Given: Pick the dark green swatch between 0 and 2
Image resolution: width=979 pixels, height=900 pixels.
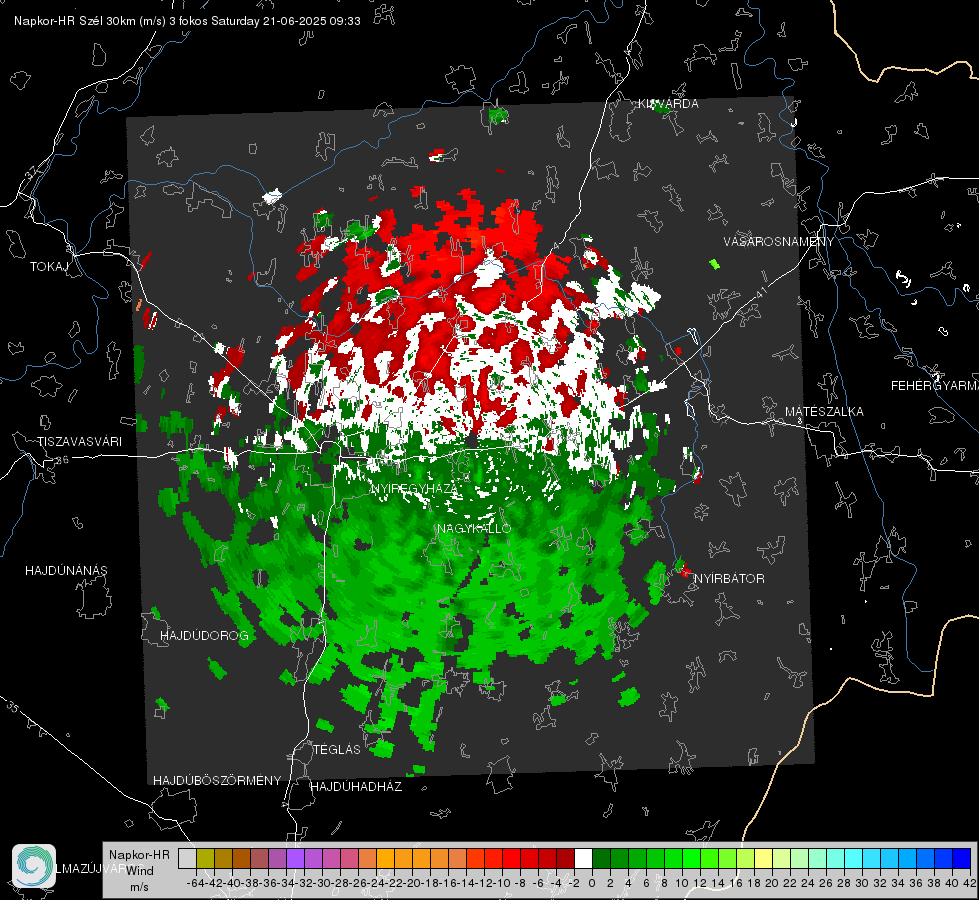Looking at the screenshot, I should point(601,858).
